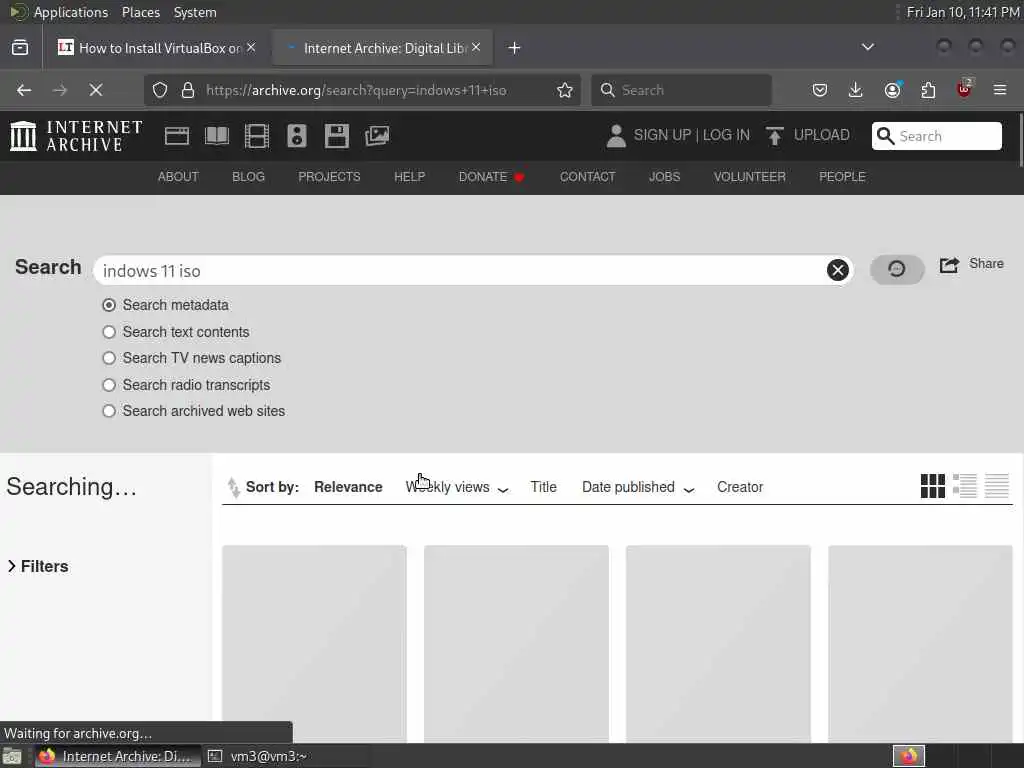Open the Date published sort dropdown
This screenshot has width=1024, height=768.
point(638,487)
